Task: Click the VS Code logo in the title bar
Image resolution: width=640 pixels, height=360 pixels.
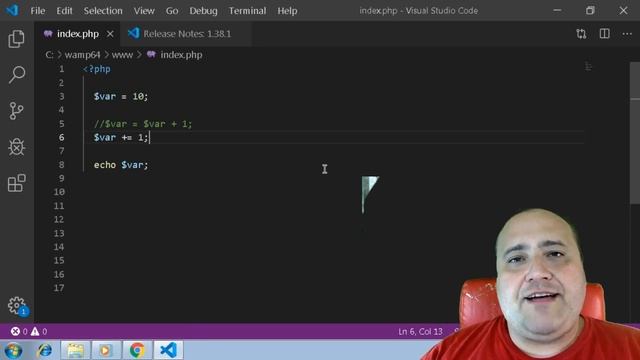Action: pyautogui.click(x=12, y=10)
